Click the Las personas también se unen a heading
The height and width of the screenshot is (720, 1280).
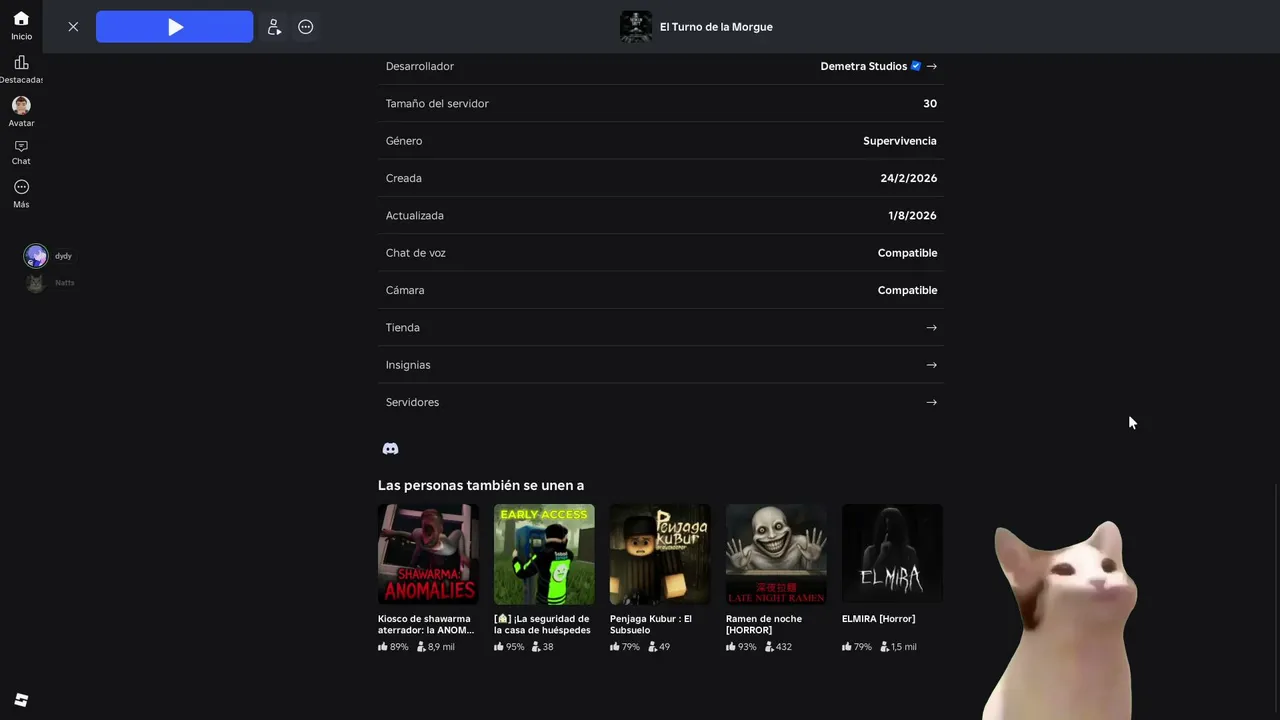(x=481, y=485)
